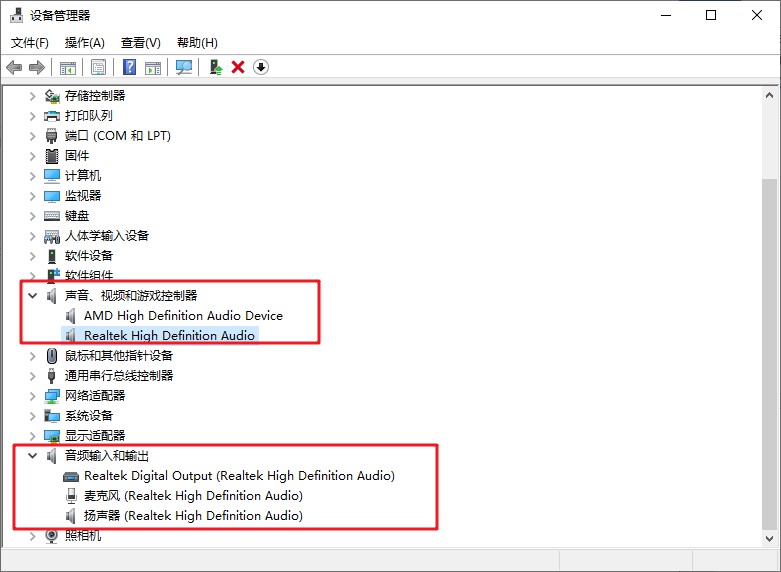Click the keyboard category icon
This screenshot has width=781, height=572.
tap(52, 216)
